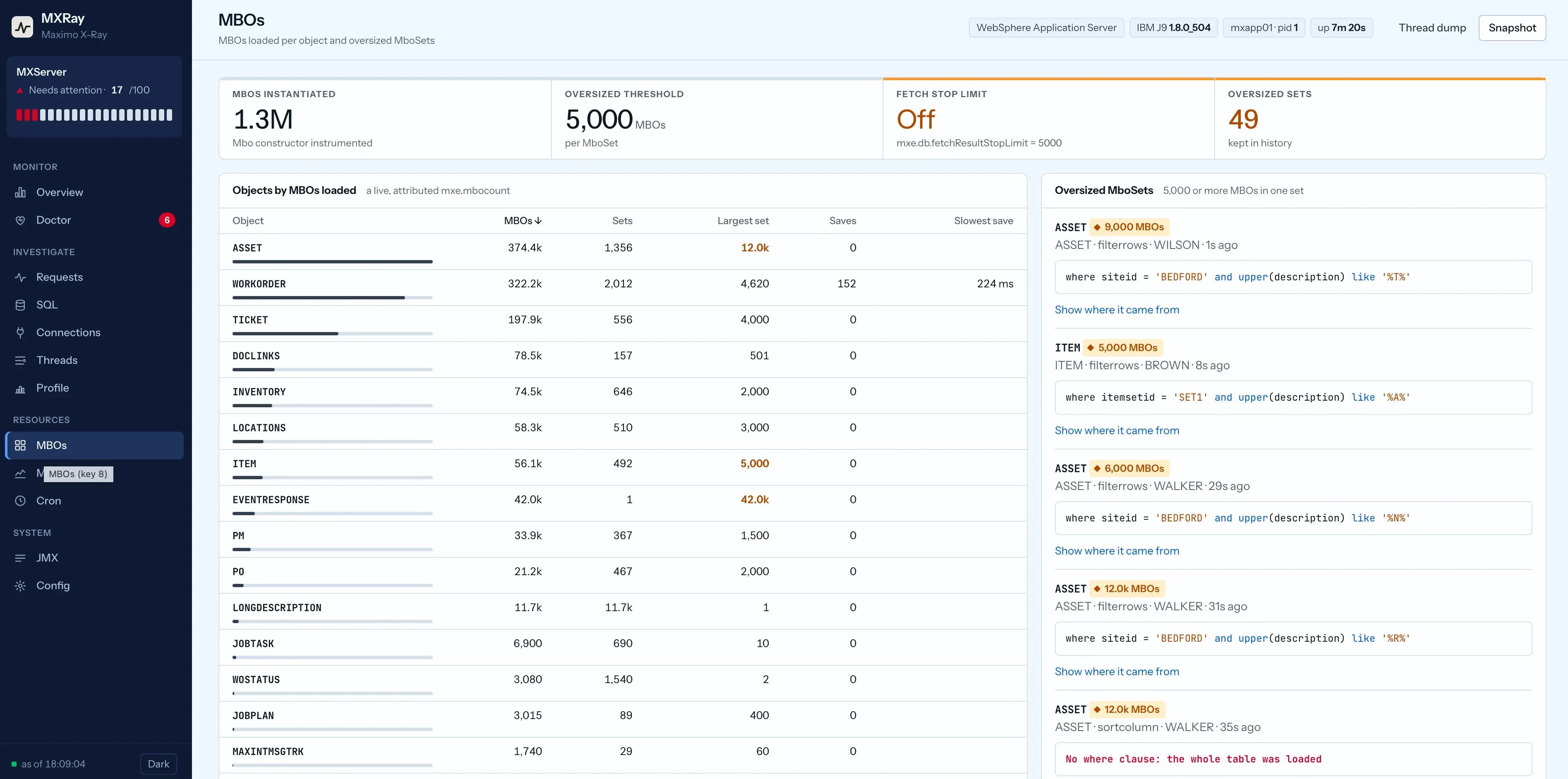Click the Oversized Sets 49 card
The image size is (1568, 779).
pyautogui.click(x=1379, y=119)
